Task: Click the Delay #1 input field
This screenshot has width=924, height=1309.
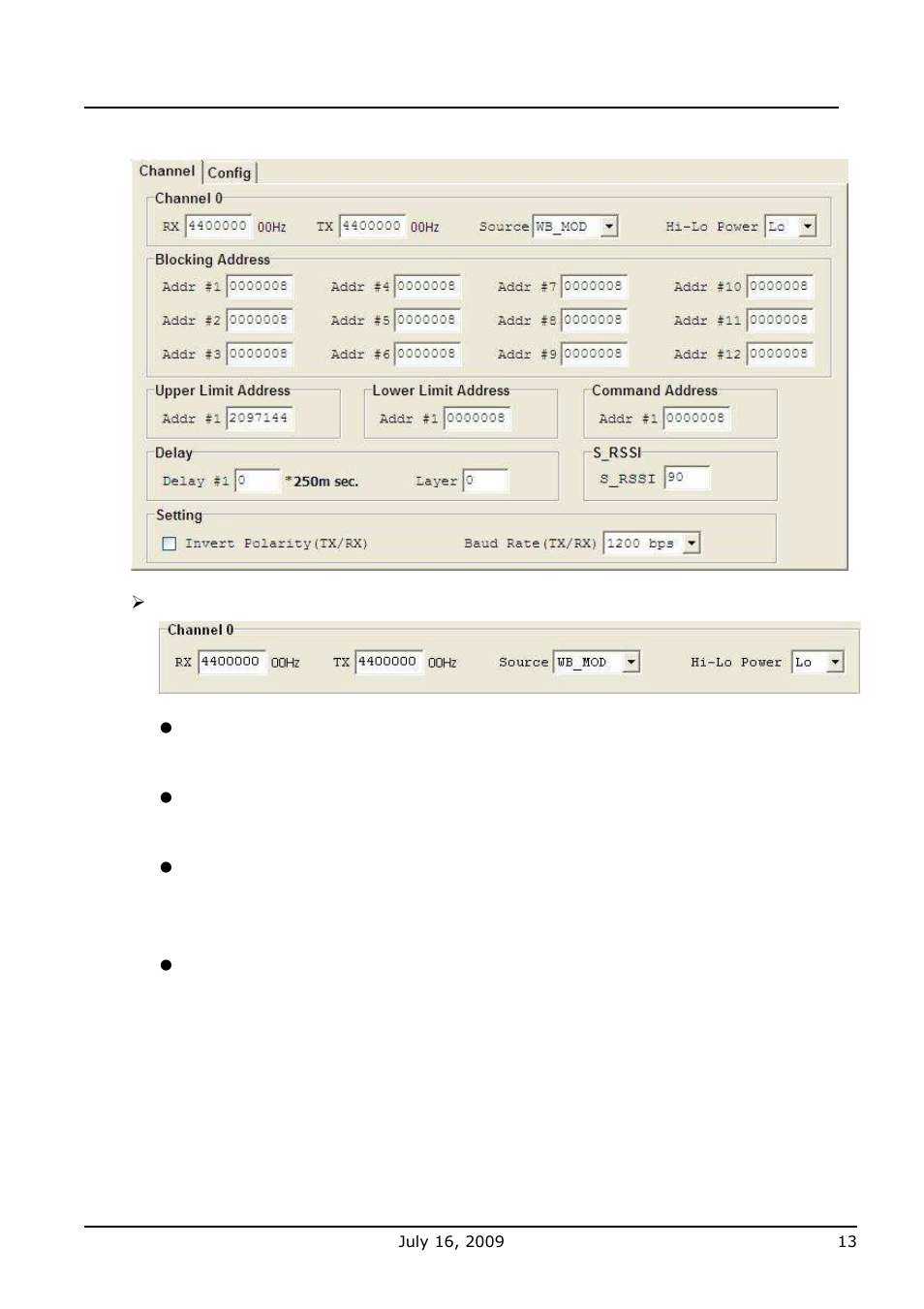Action: pos(258,481)
